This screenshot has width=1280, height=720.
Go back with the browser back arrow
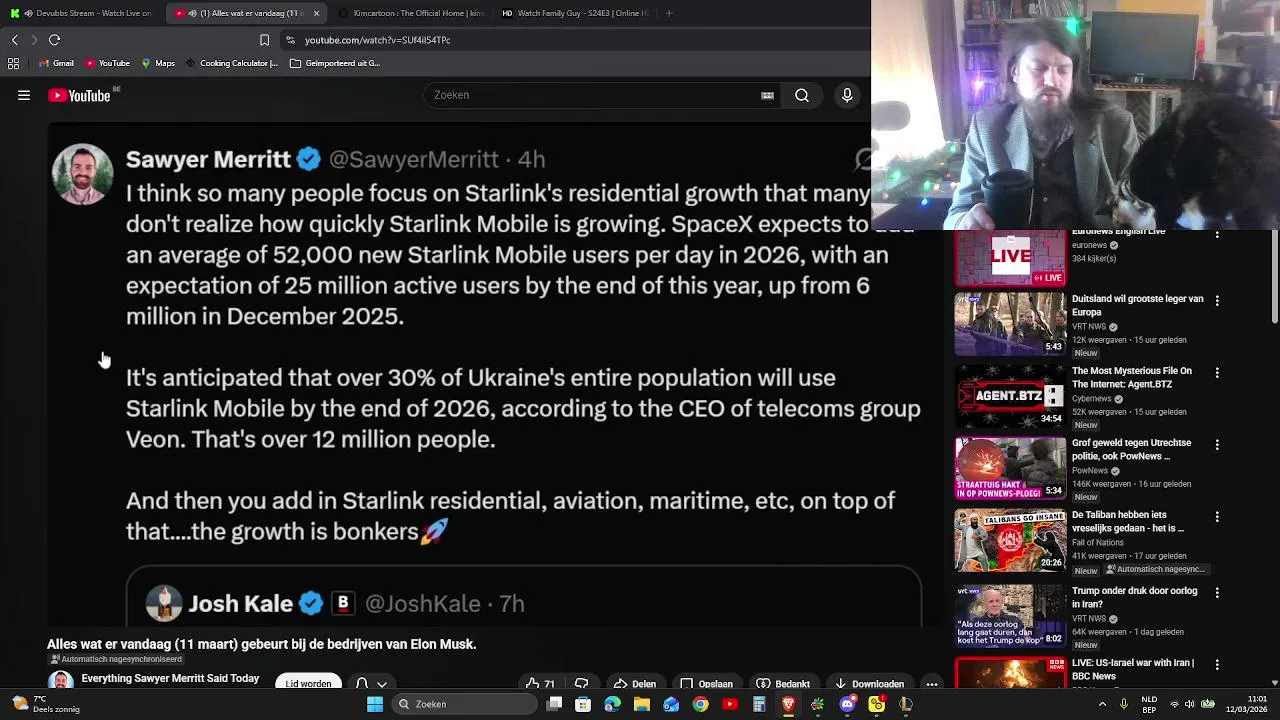pos(14,40)
